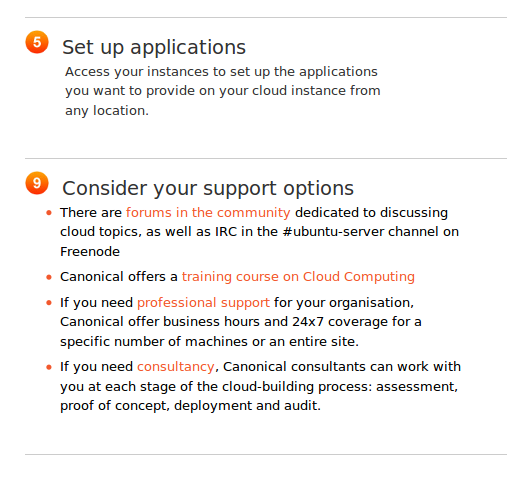Click the bullet before 'If you need consultancy'

(x=49, y=367)
